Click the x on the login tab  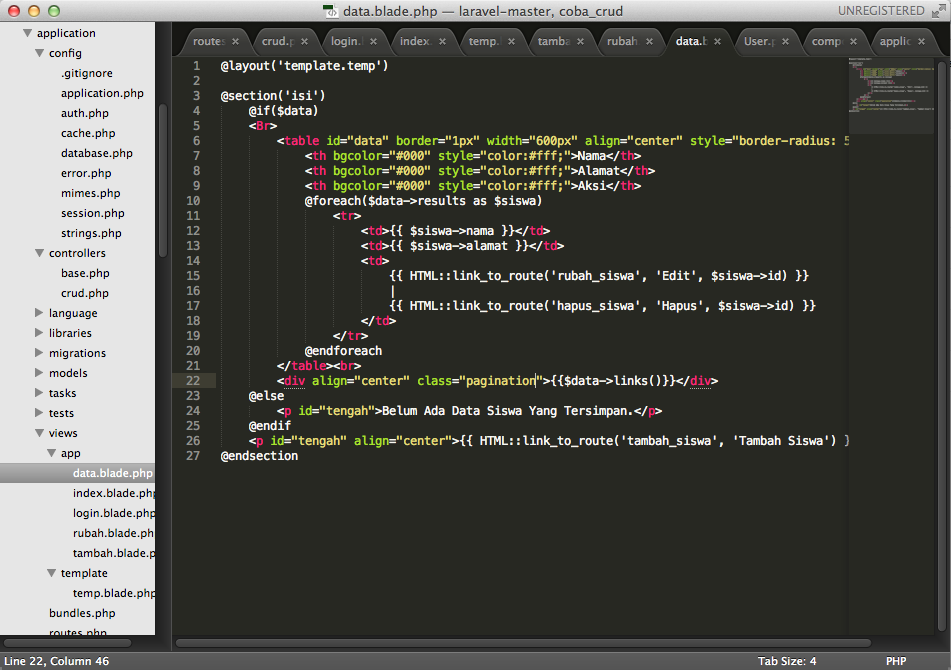373,42
